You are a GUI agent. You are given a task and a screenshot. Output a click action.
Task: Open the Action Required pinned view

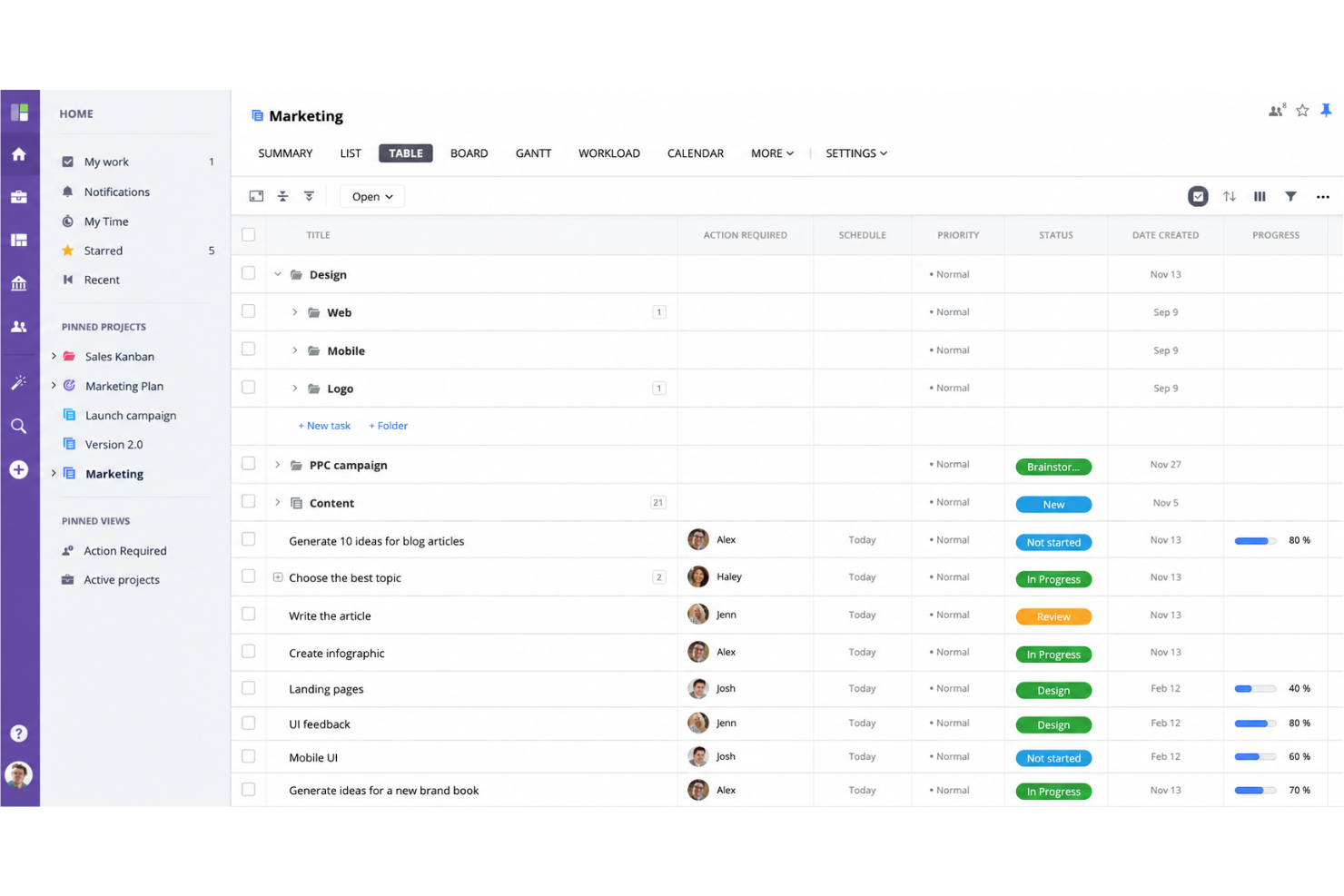(x=114, y=551)
